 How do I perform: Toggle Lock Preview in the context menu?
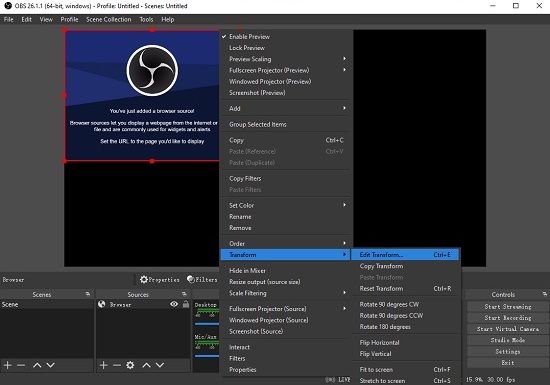(x=285, y=48)
